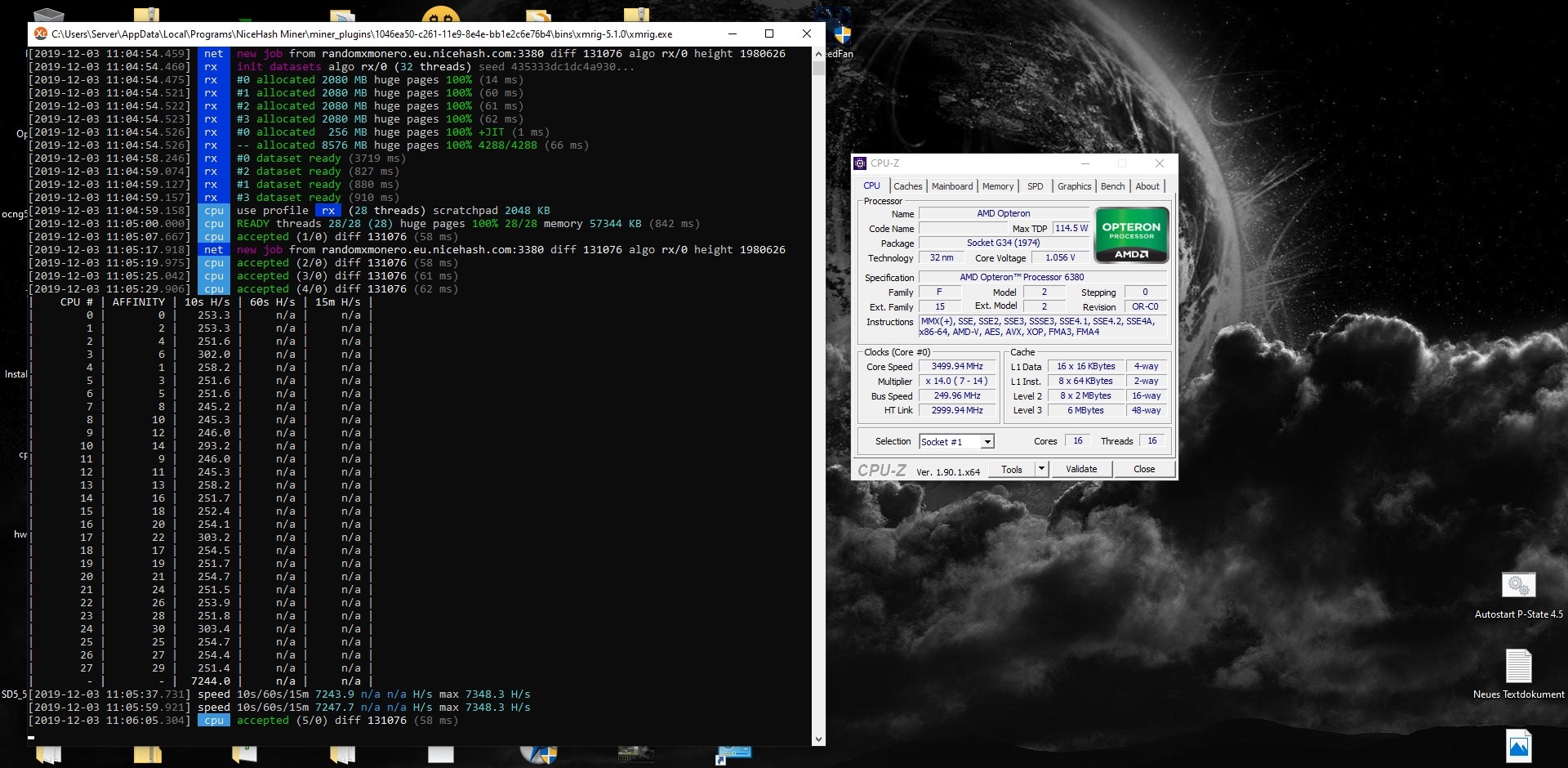Image resolution: width=1568 pixels, height=768 pixels.
Task: Click the Cores count field
Action: tap(1077, 441)
